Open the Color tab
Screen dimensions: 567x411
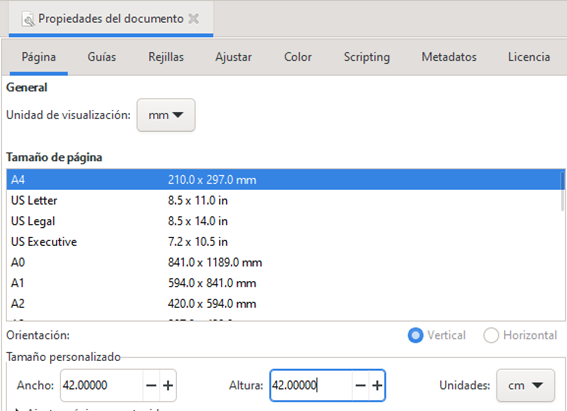click(298, 57)
